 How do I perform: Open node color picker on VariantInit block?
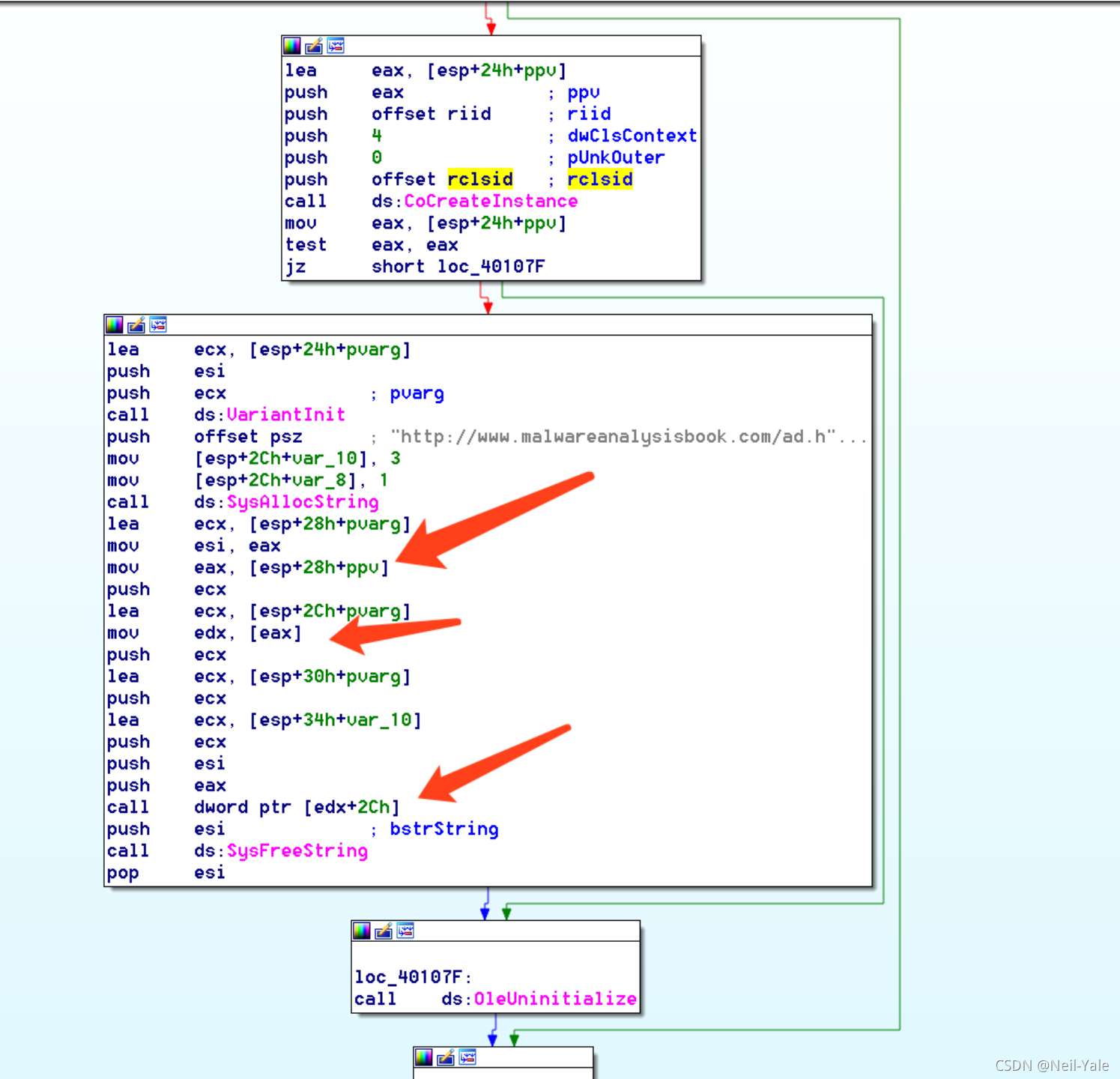115,324
